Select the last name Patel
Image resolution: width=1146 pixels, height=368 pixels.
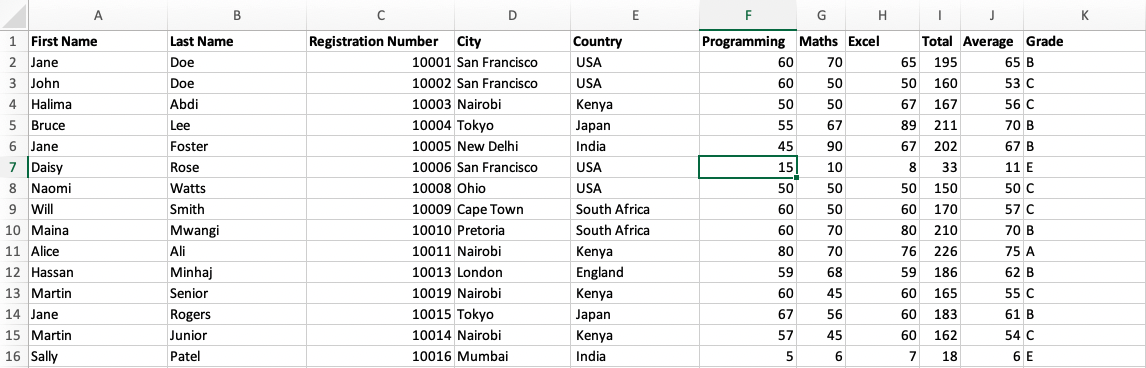click(237, 357)
